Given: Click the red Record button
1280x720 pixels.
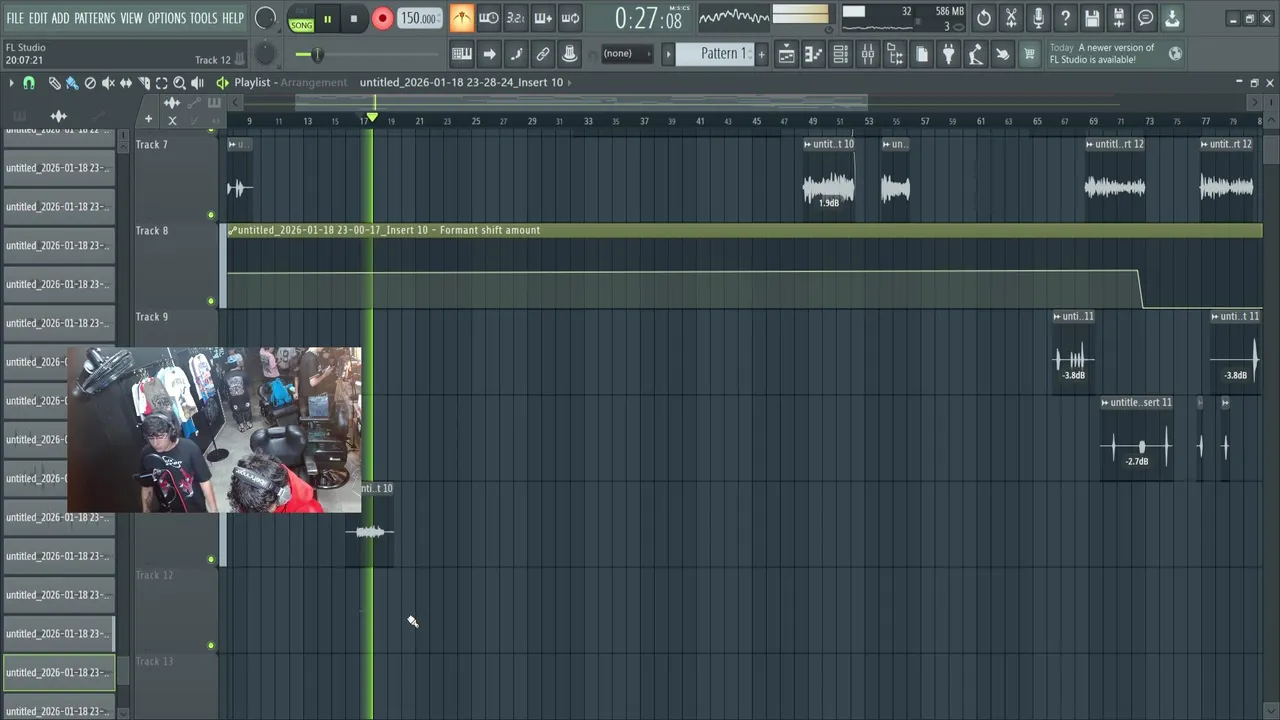Looking at the screenshot, I should pyautogui.click(x=382, y=19).
